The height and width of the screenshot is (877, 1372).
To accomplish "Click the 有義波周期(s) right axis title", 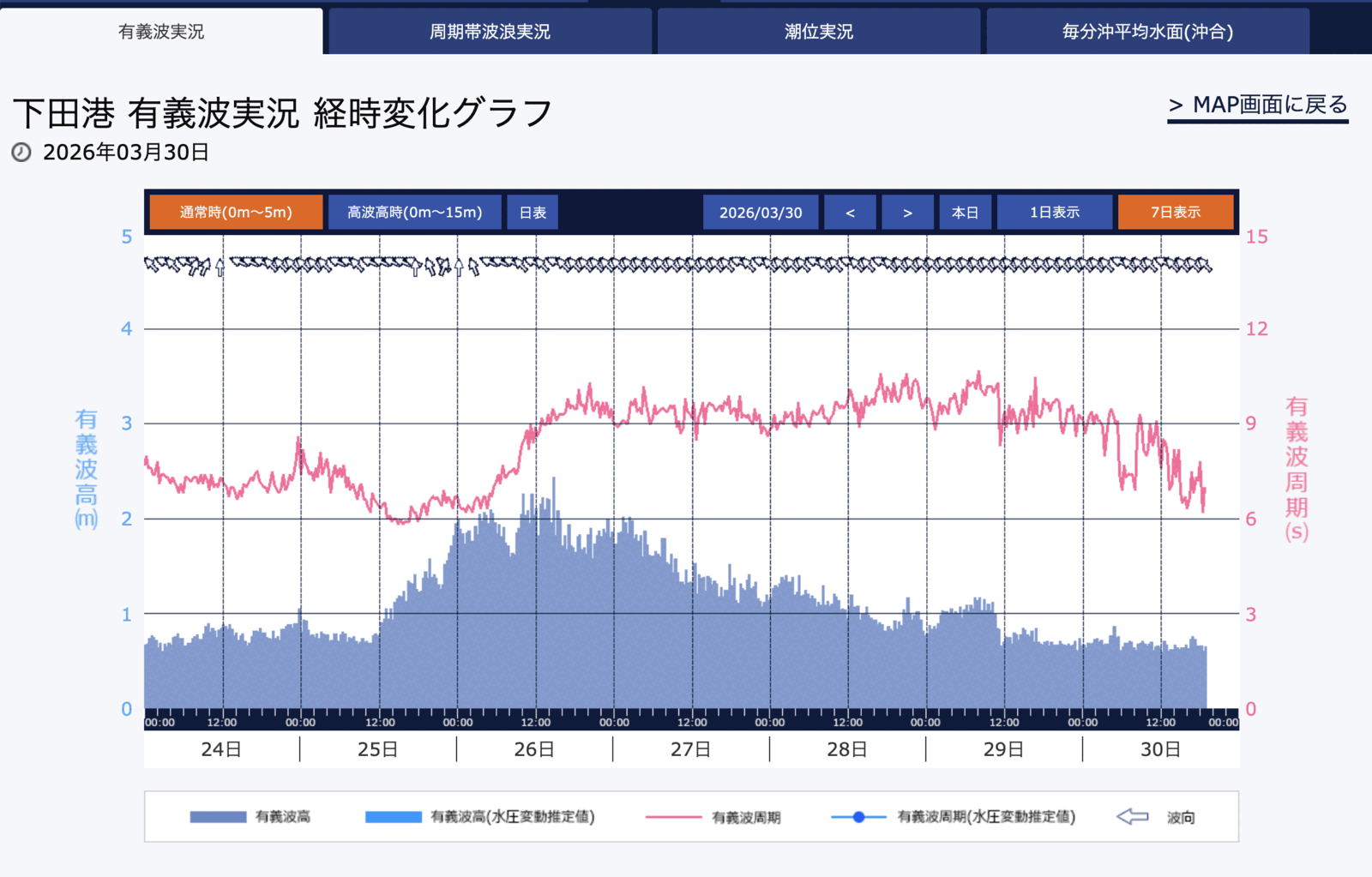I will click(1297, 469).
